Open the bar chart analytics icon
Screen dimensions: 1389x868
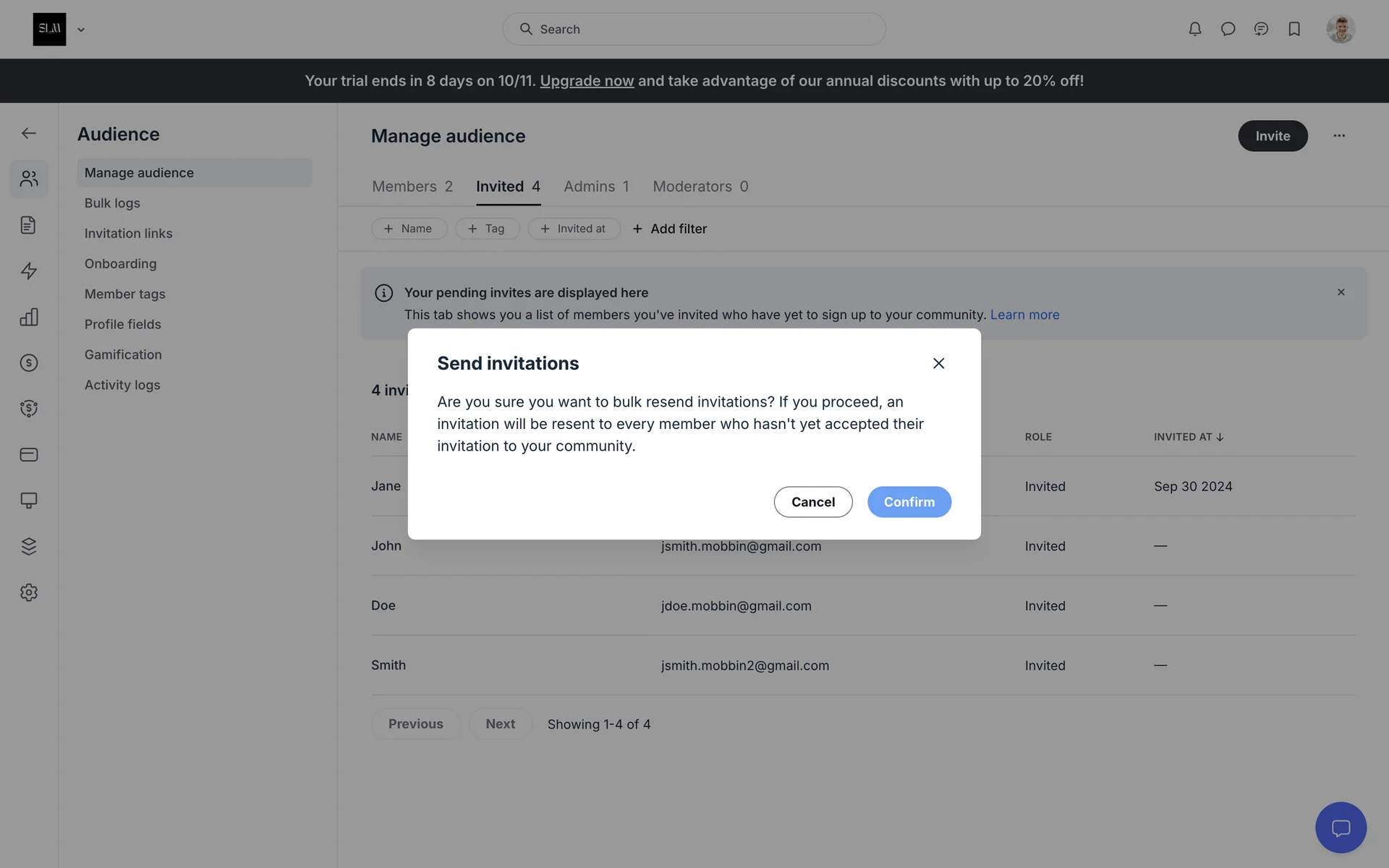pos(29,317)
